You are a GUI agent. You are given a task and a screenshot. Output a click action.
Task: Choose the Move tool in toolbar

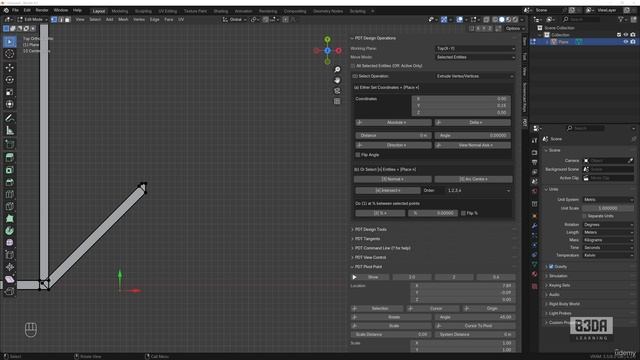[9, 68]
